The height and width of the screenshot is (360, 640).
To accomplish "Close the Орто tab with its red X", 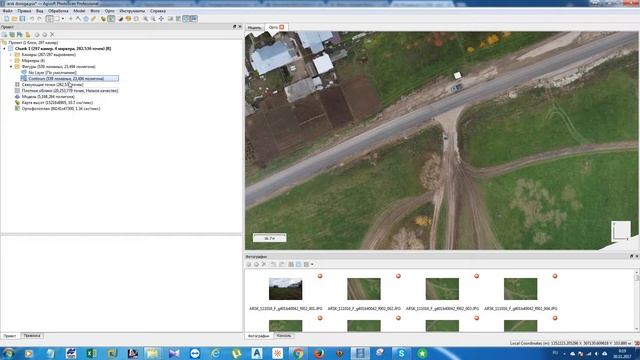I will tap(282, 27).
